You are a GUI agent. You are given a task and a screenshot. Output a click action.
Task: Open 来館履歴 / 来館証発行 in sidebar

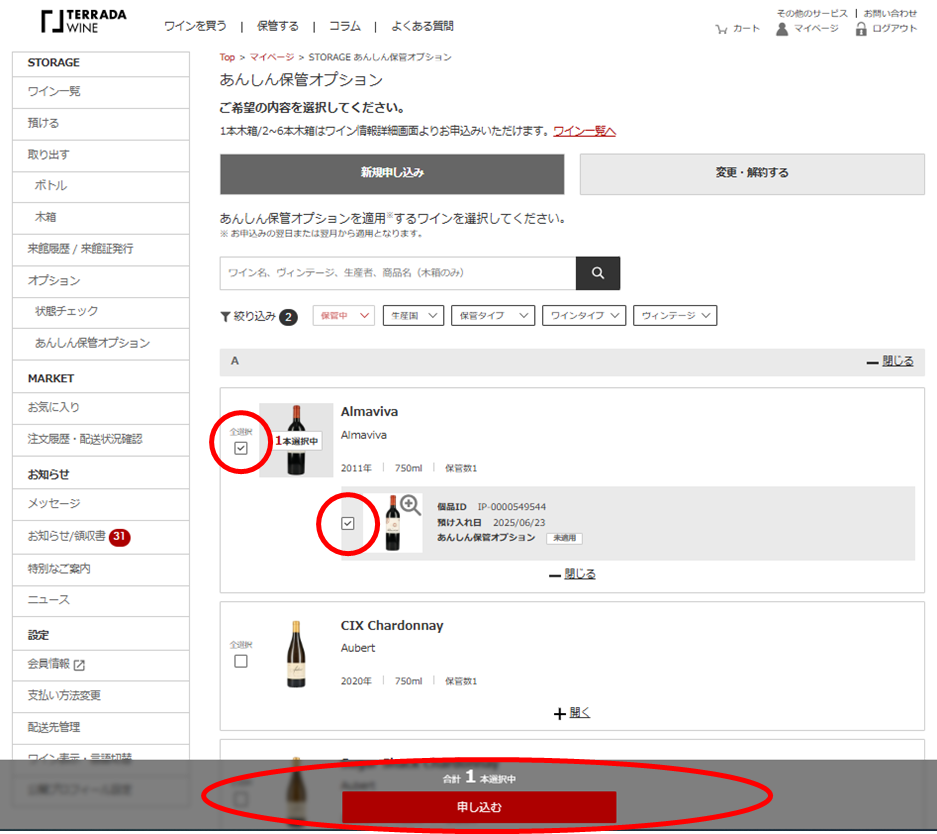coord(101,249)
